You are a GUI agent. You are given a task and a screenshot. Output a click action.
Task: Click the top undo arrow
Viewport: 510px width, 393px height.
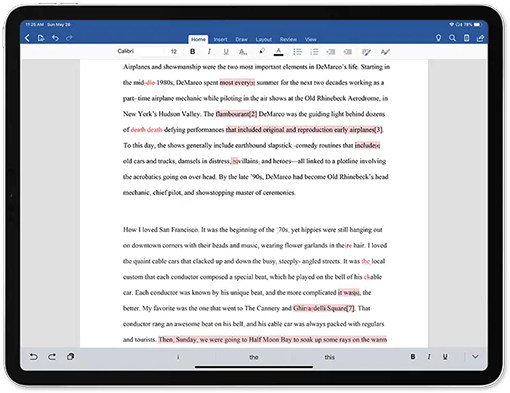[55, 38]
